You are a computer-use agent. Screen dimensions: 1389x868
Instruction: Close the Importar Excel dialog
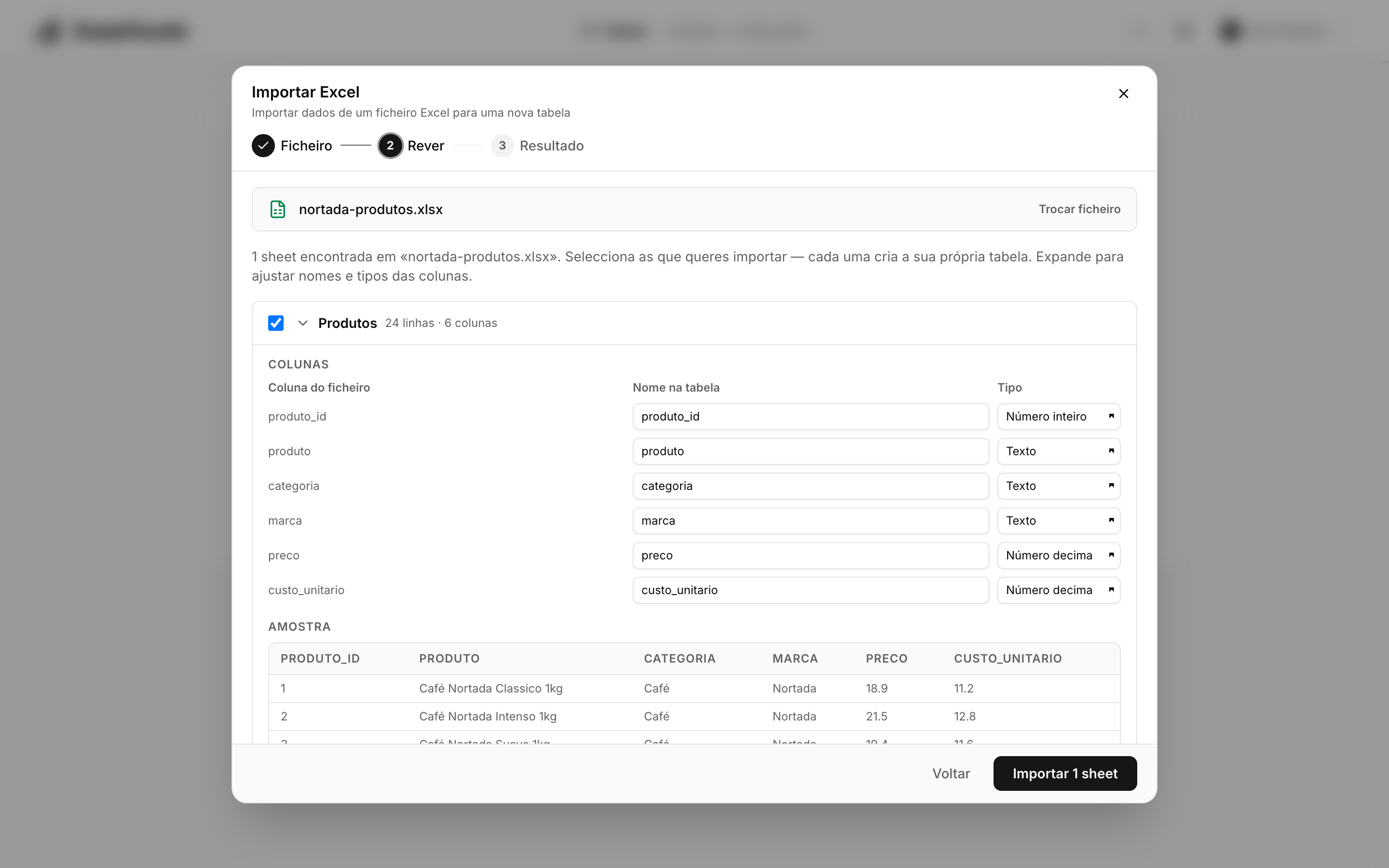[1123, 94]
